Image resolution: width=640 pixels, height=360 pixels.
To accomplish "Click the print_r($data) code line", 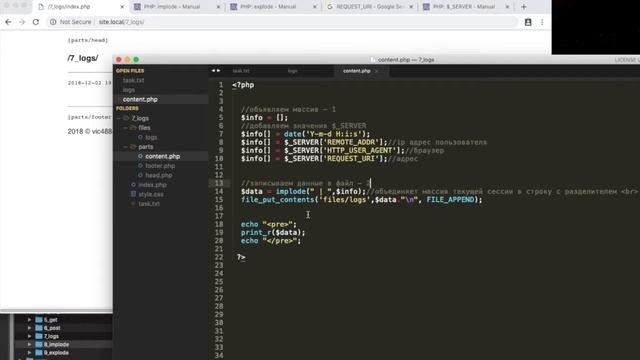I will point(273,233).
